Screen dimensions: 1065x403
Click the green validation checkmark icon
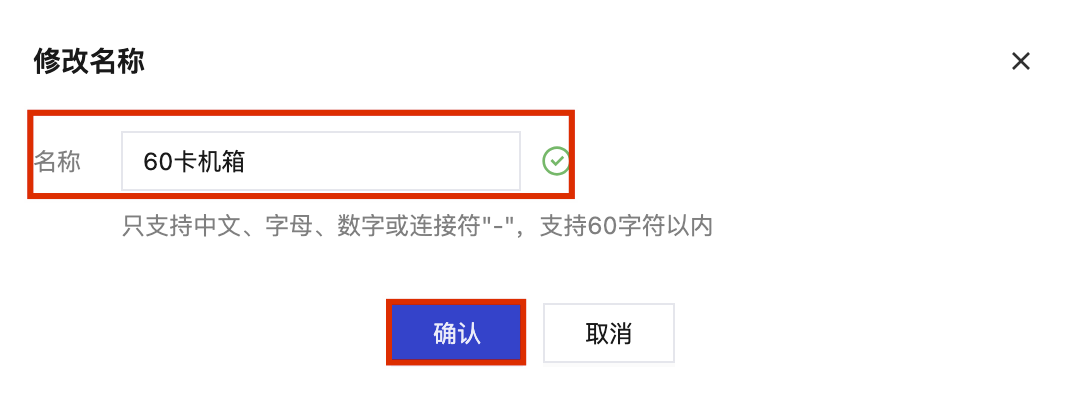tap(556, 161)
